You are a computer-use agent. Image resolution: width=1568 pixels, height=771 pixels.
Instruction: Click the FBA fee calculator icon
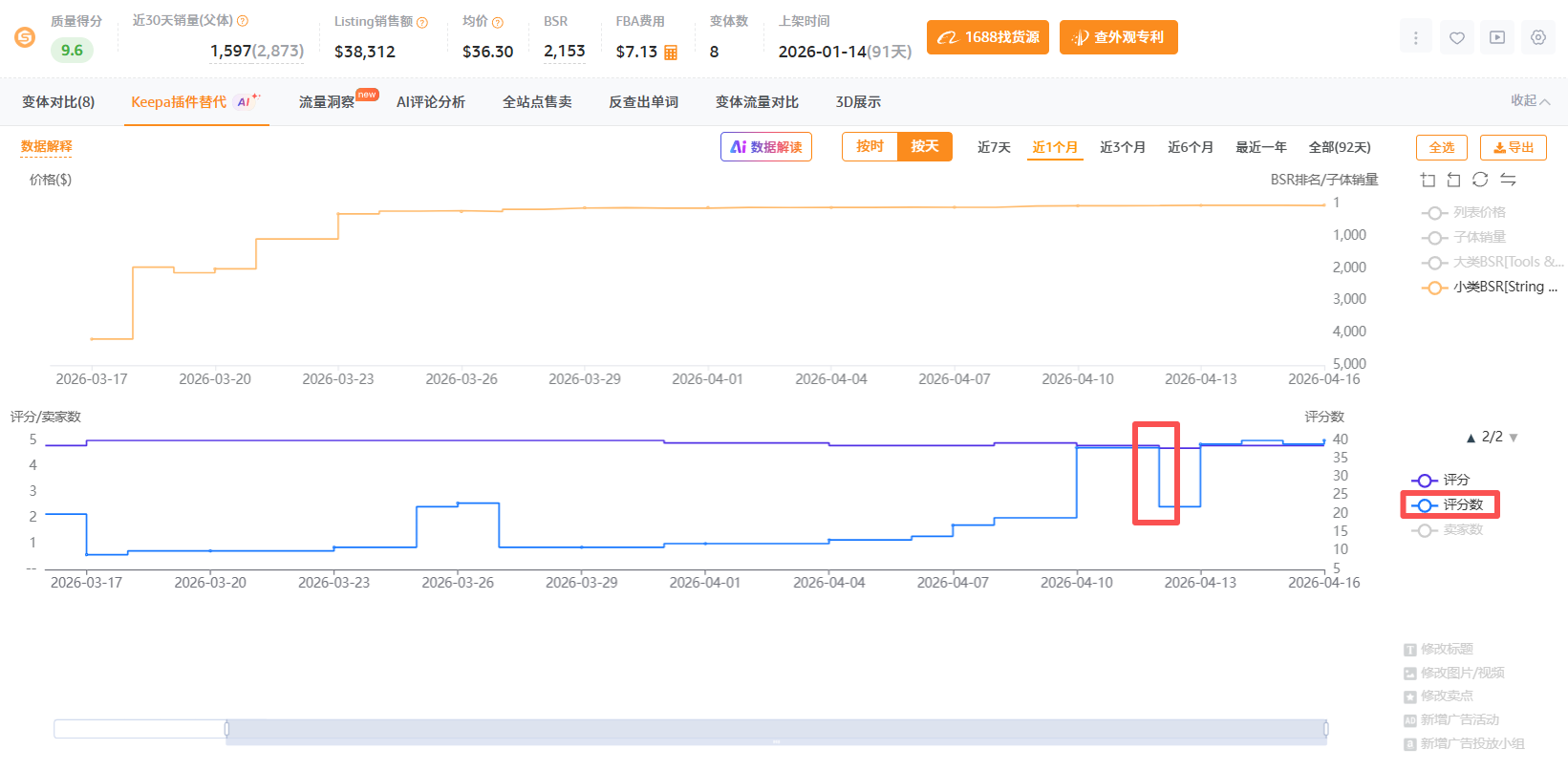[x=671, y=53]
